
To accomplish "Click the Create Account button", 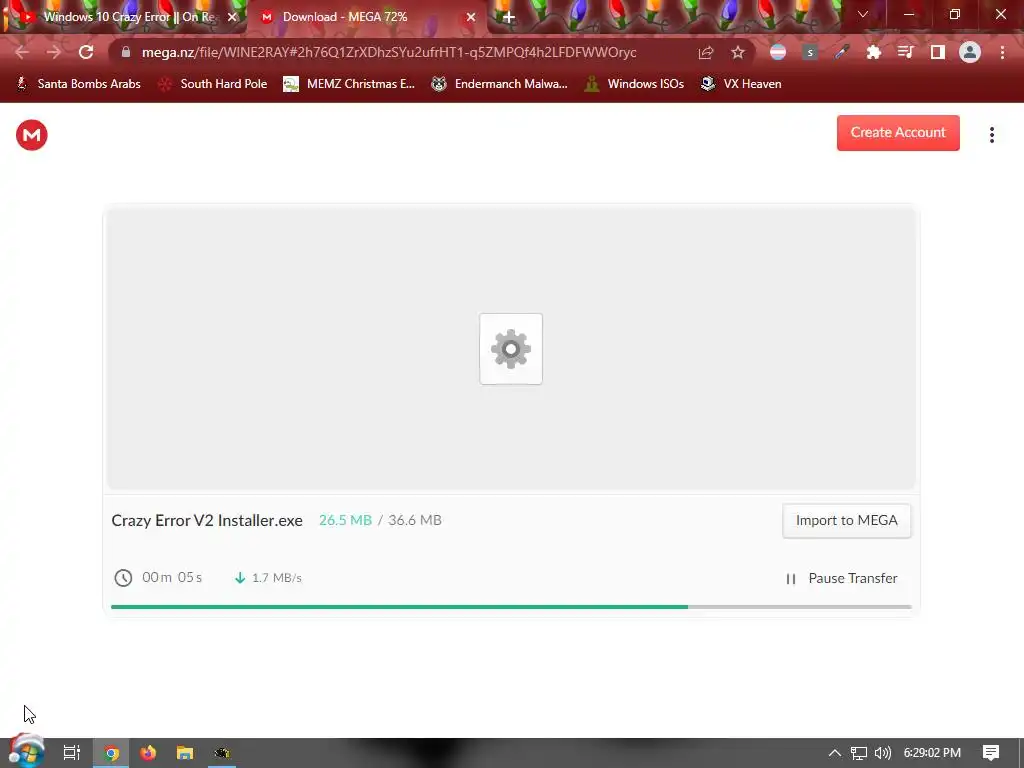I will click(898, 133).
